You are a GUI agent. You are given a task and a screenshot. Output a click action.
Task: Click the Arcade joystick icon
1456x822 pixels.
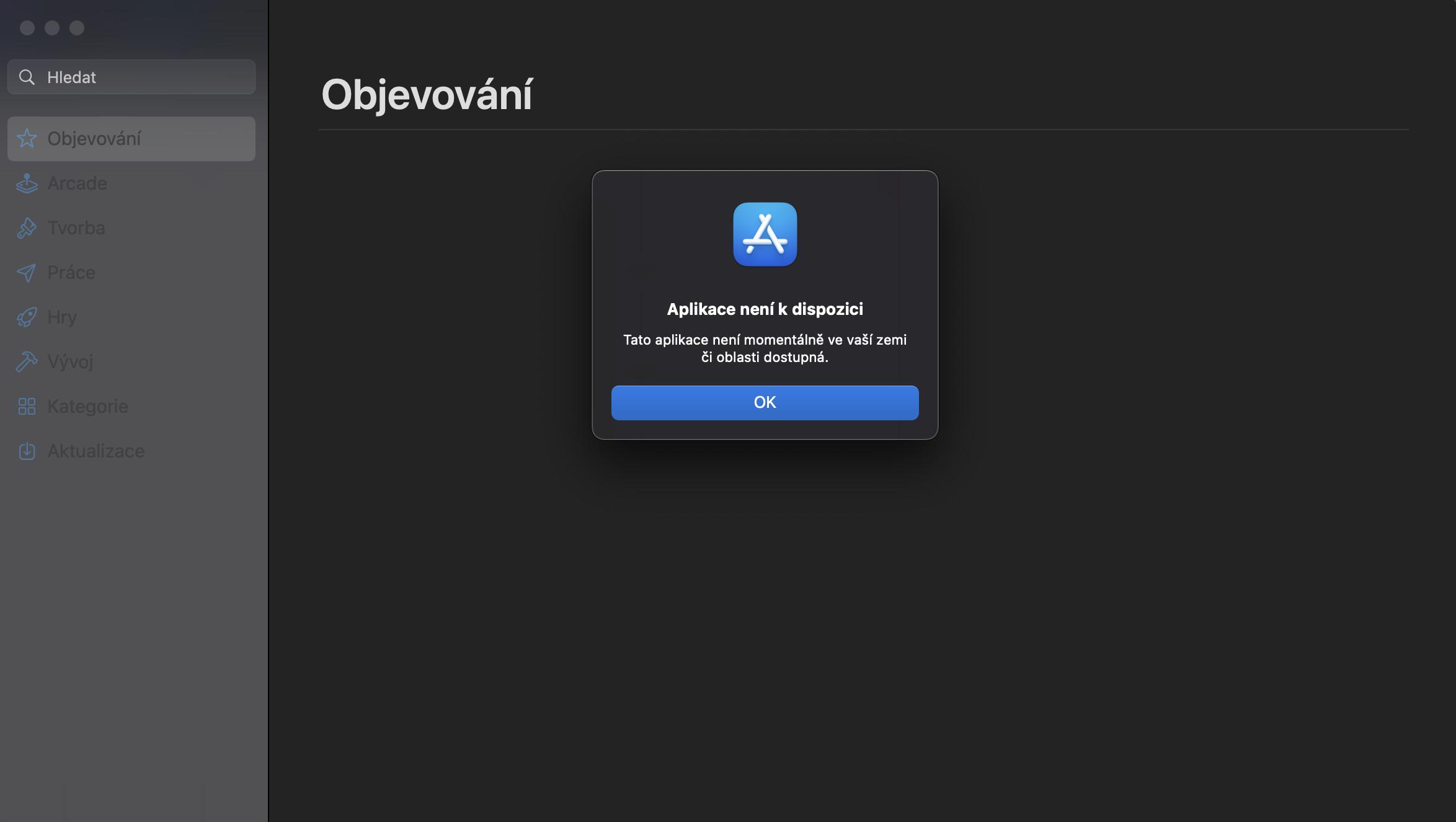27,183
